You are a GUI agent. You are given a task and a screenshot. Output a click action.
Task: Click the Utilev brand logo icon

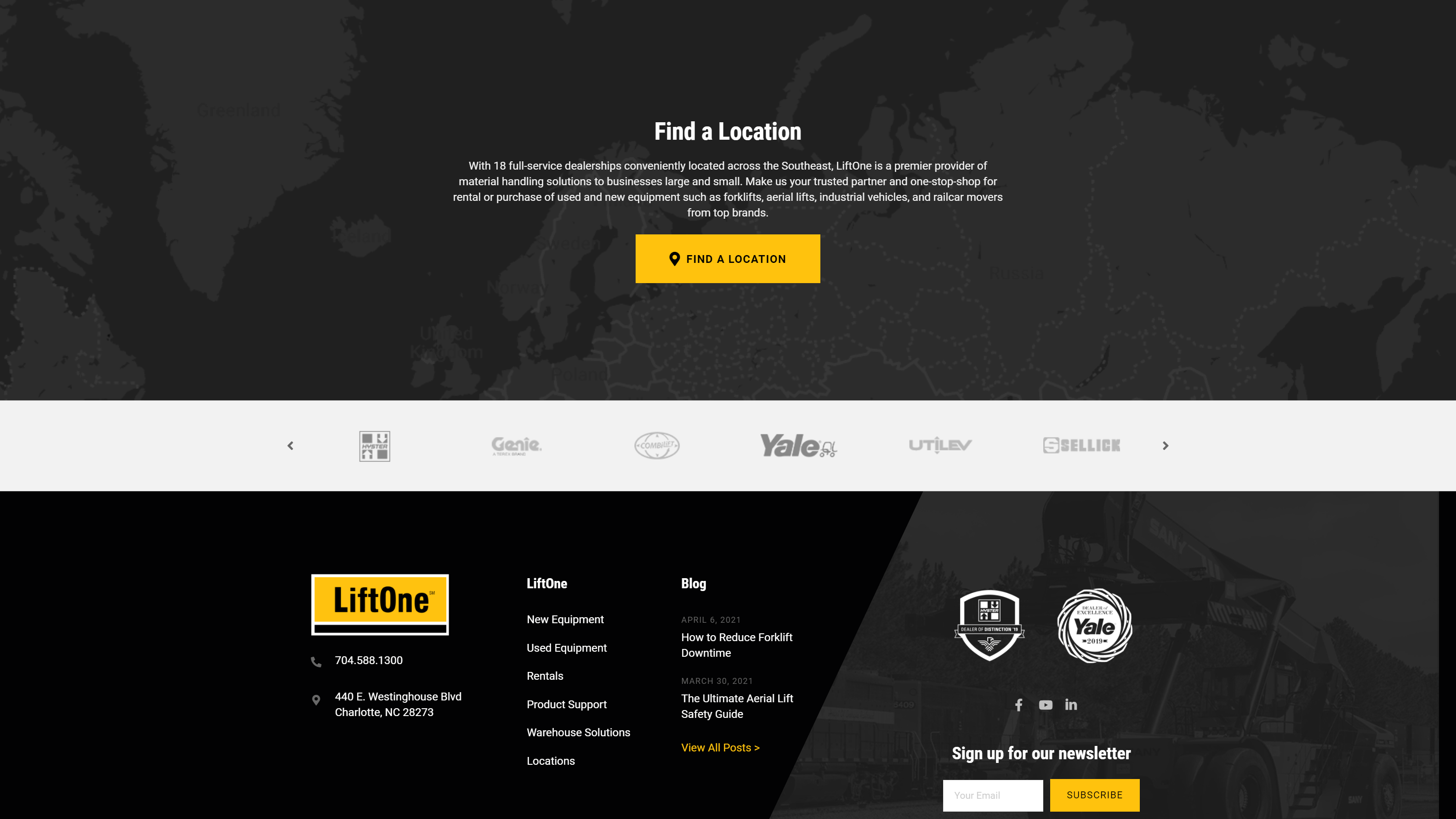(x=939, y=445)
